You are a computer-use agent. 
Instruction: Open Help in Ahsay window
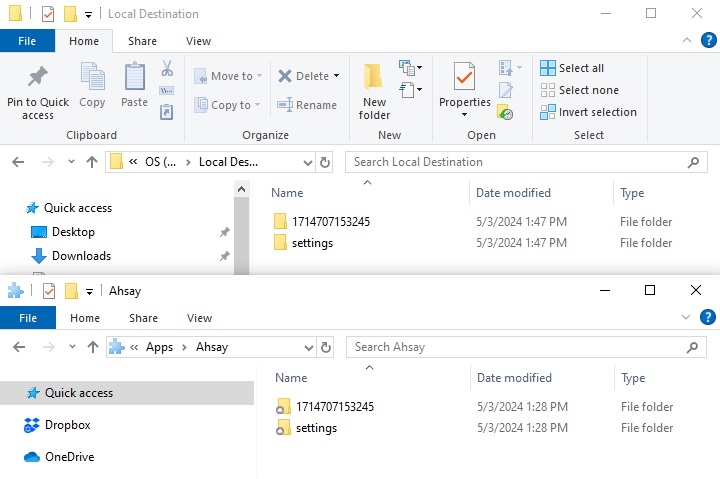(708, 317)
